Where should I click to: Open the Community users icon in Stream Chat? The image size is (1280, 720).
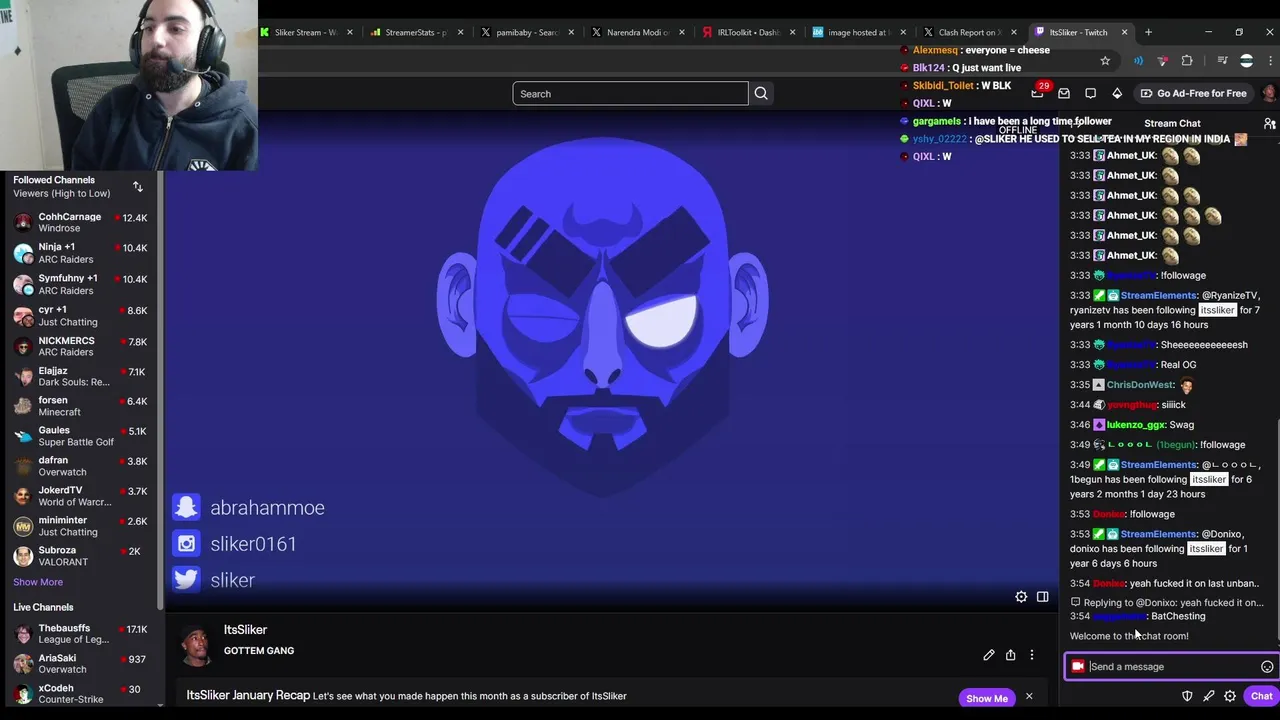point(1269,123)
